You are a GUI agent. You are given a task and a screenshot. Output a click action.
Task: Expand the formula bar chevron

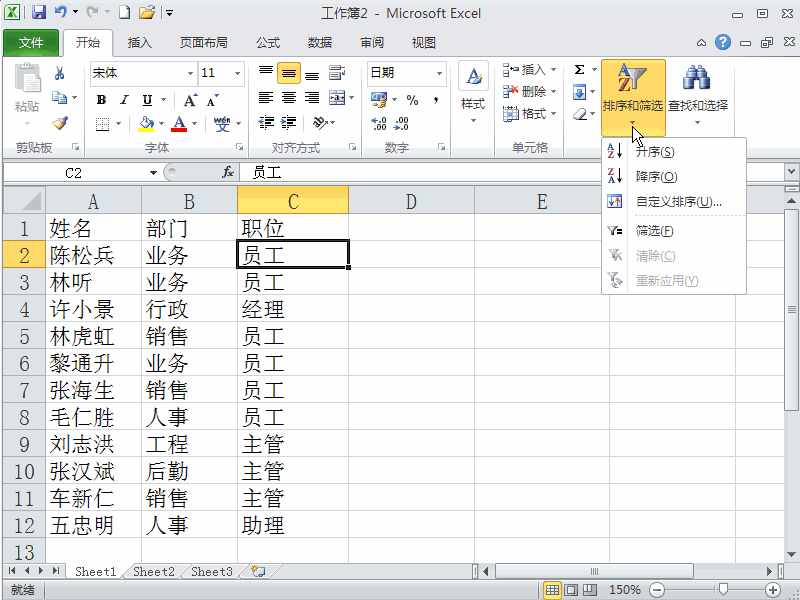tap(791, 172)
